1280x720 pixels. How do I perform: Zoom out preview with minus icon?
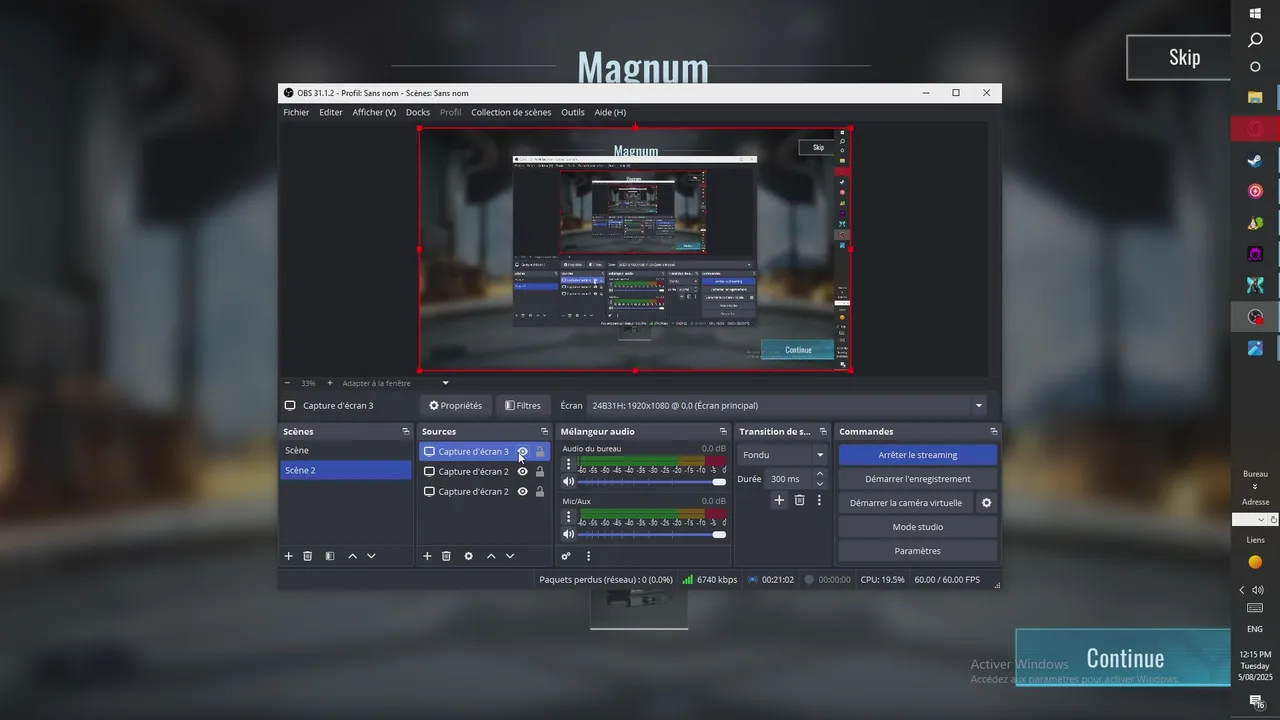[x=287, y=383]
